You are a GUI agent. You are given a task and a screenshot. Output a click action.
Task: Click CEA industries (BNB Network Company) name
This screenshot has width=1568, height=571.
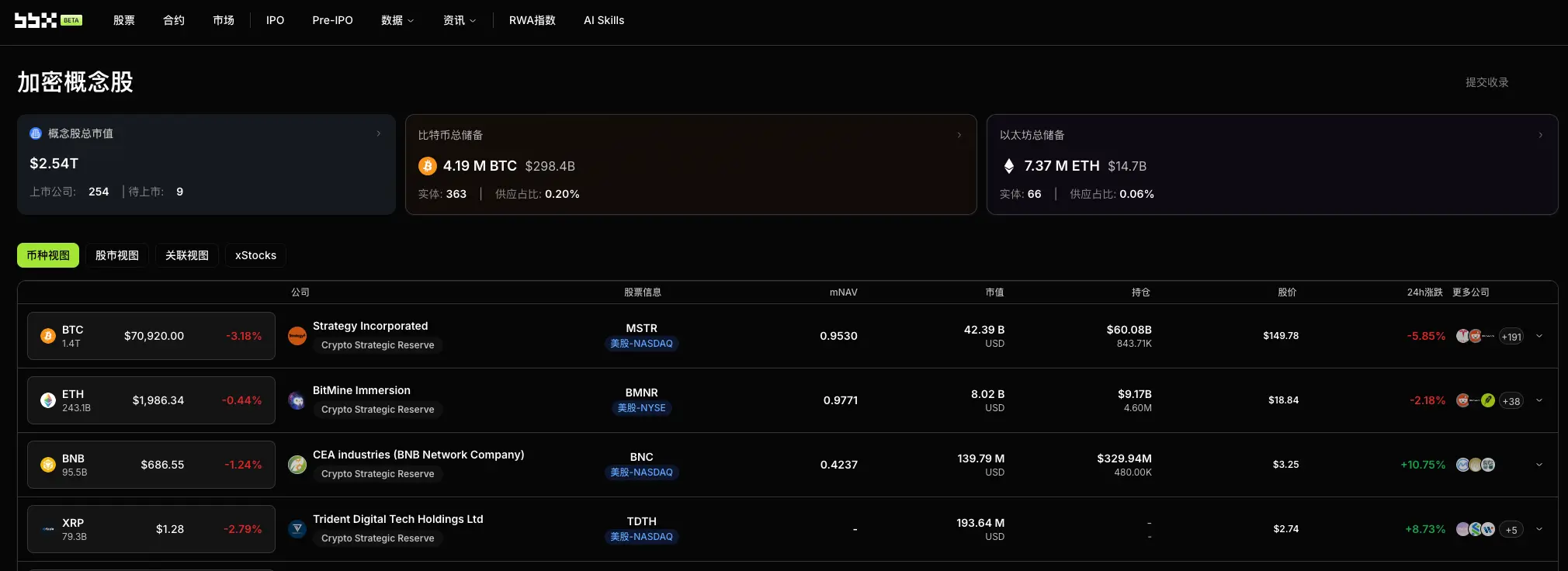click(418, 455)
